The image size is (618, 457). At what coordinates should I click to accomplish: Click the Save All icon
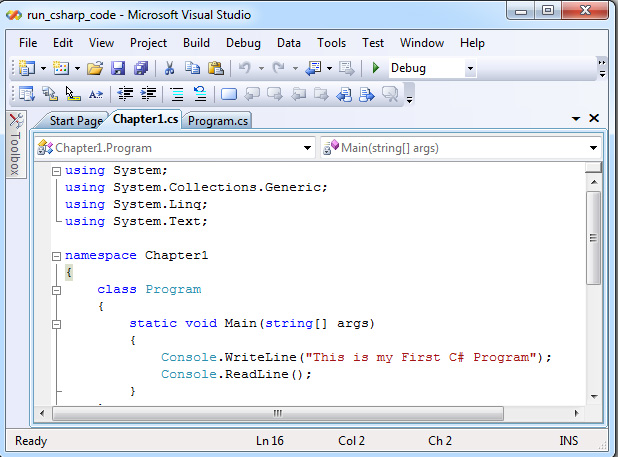(141, 68)
